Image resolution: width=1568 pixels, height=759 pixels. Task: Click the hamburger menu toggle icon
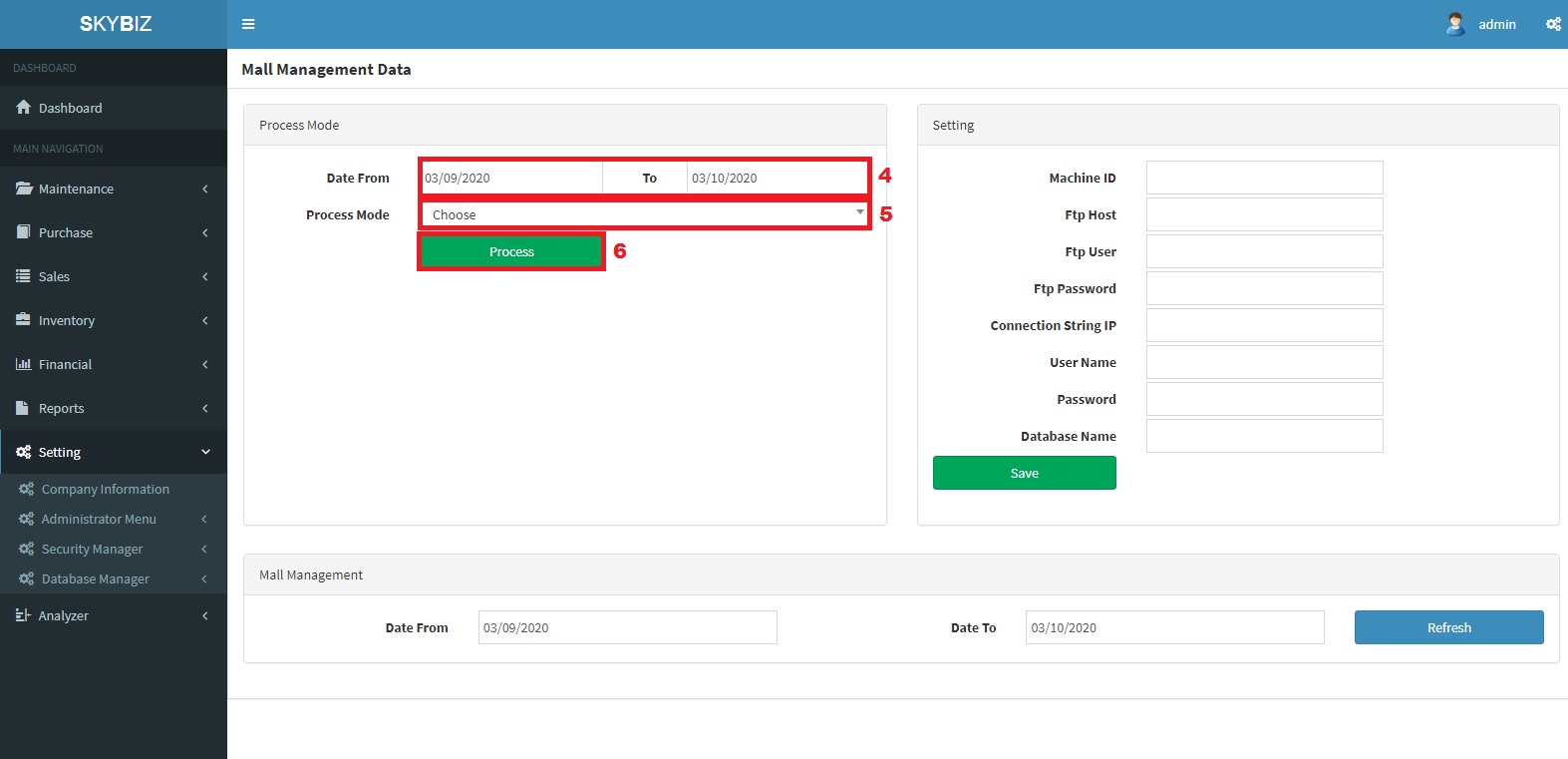248,24
